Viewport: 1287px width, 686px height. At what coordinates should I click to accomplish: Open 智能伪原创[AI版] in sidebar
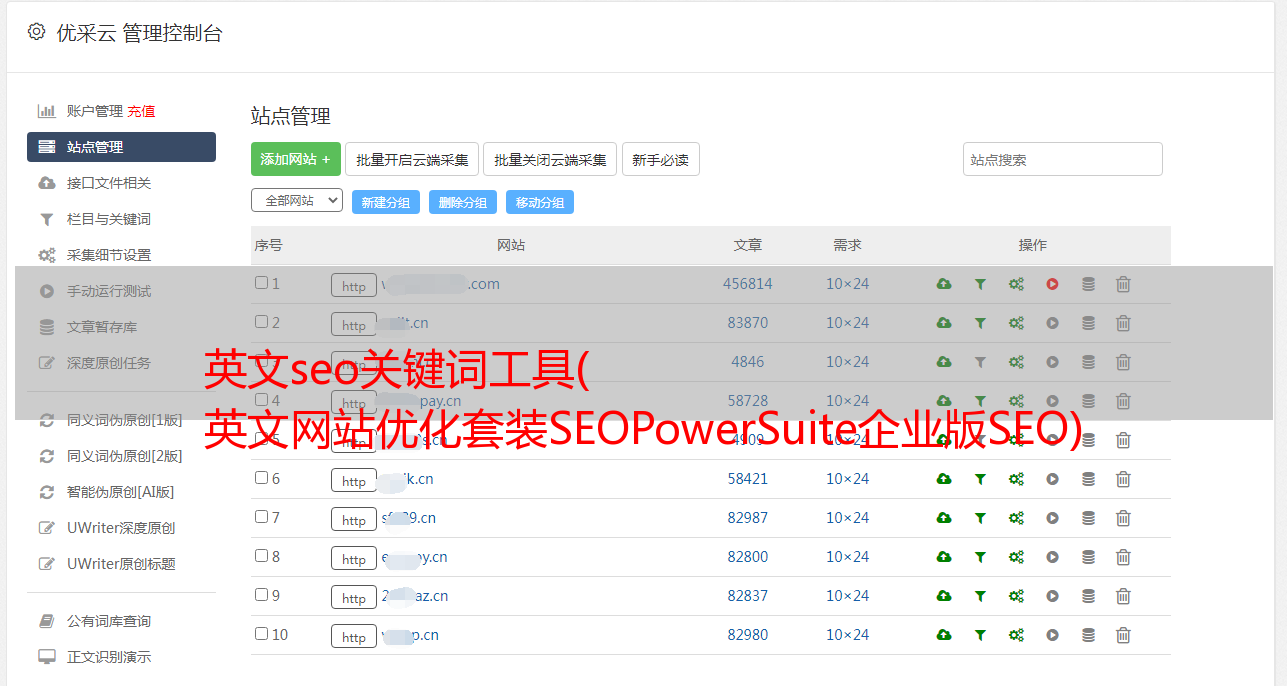121,492
